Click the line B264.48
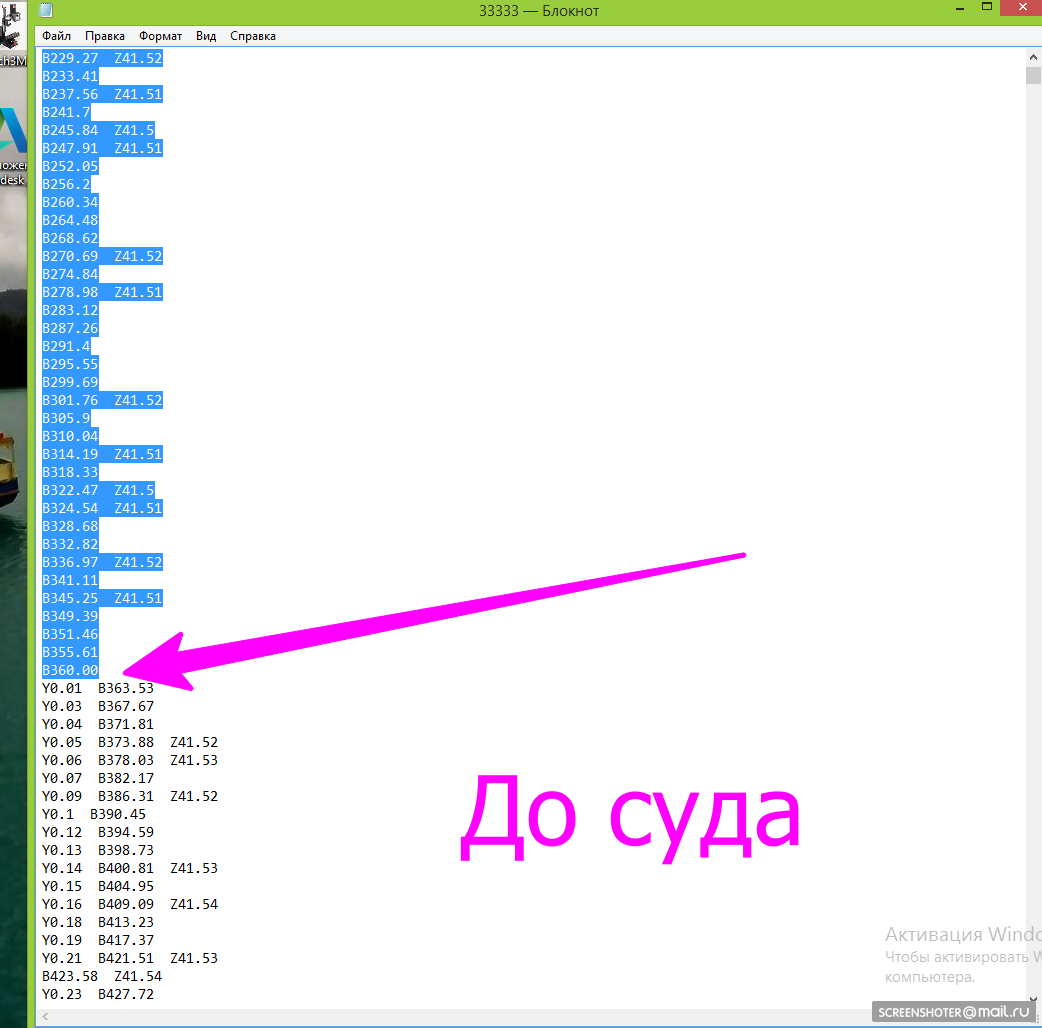This screenshot has height=1028, width=1042. (x=70, y=220)
